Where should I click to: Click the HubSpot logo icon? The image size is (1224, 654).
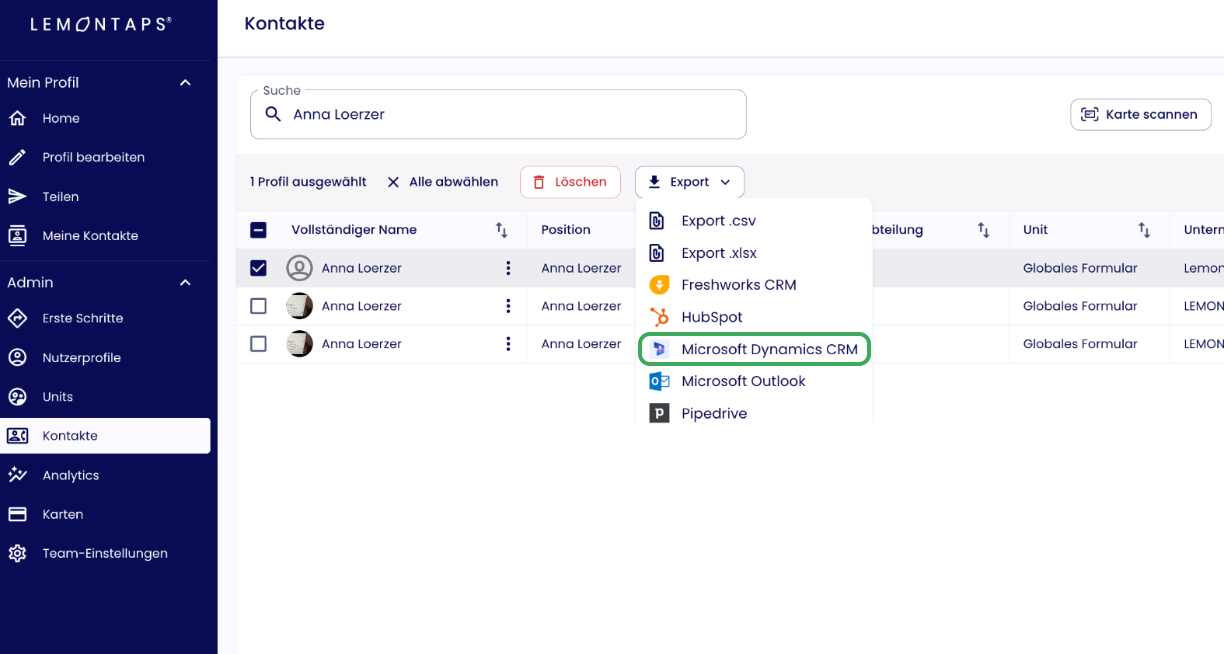point(659,317)
